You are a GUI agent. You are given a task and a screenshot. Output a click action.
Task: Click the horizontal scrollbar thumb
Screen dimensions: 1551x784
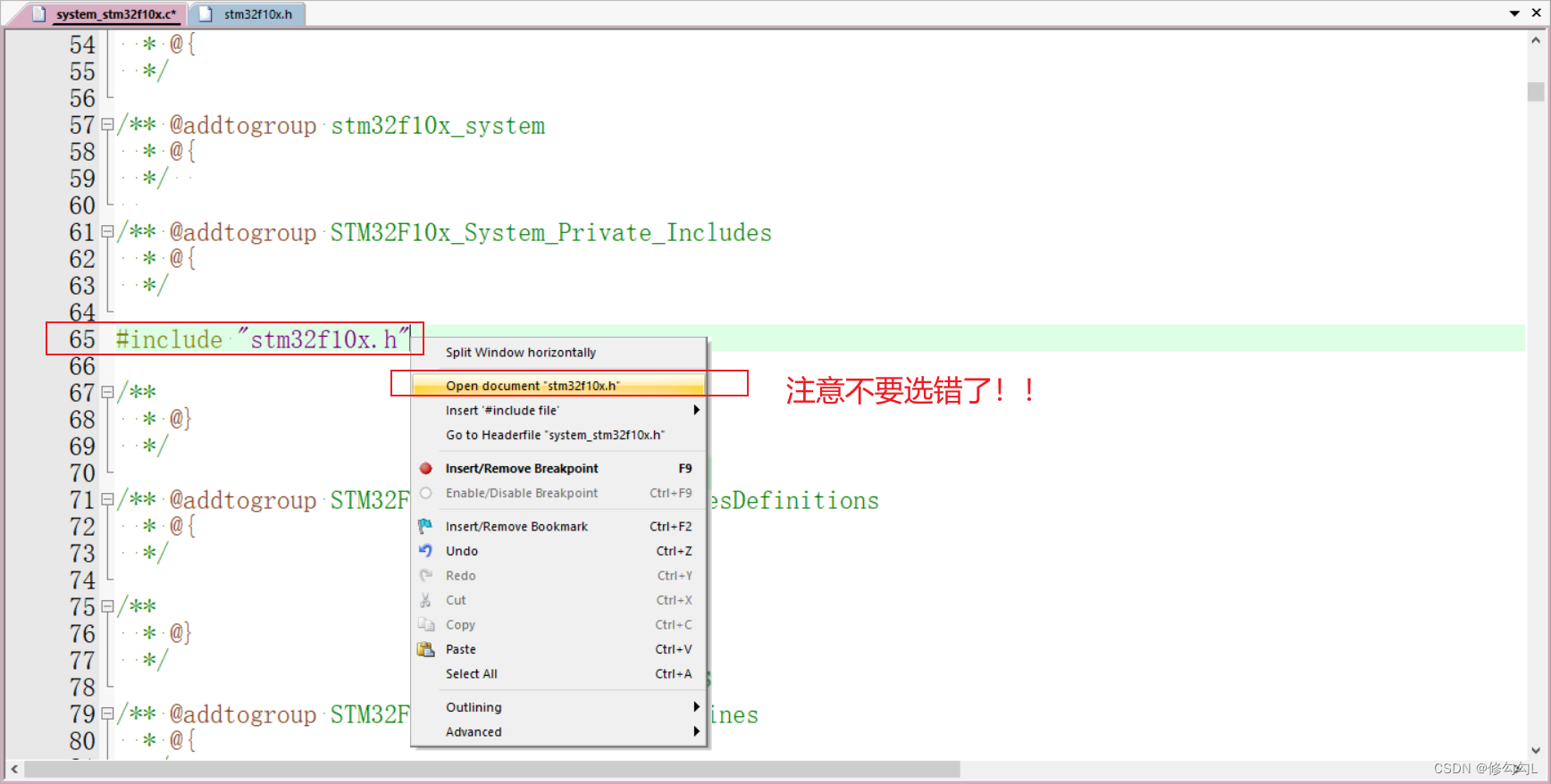tap(492, 769)
